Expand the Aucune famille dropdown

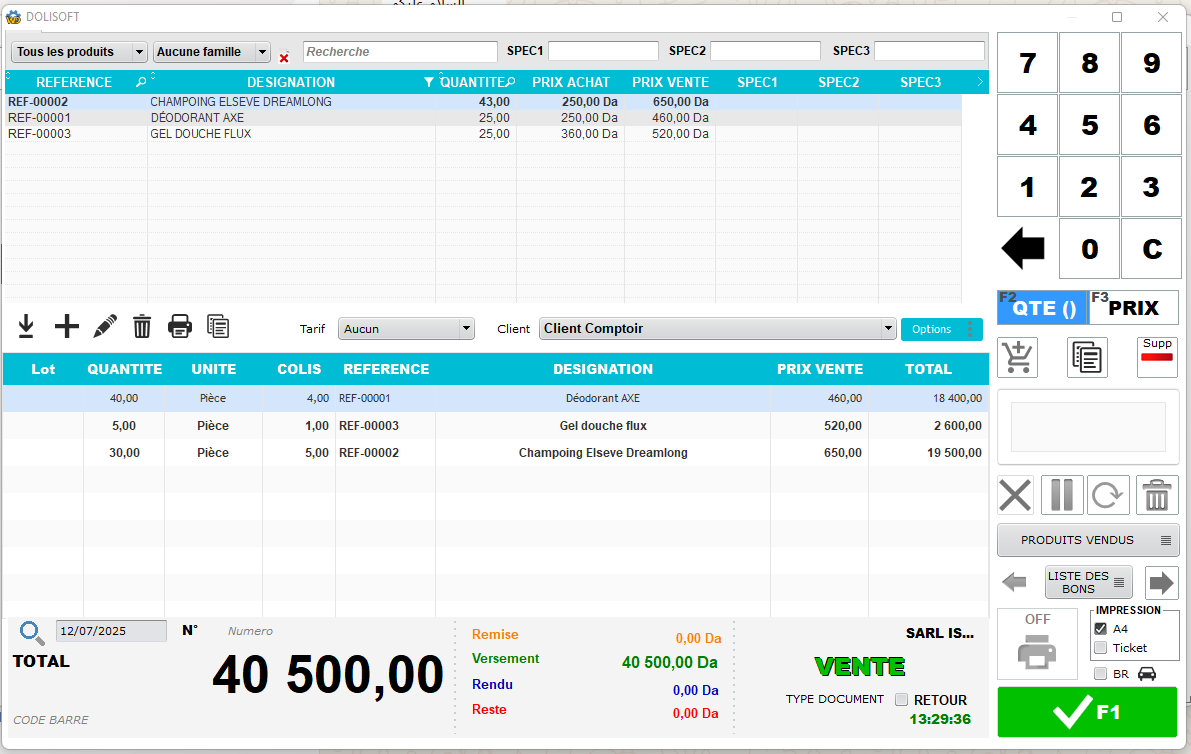(x=212, y=52)
